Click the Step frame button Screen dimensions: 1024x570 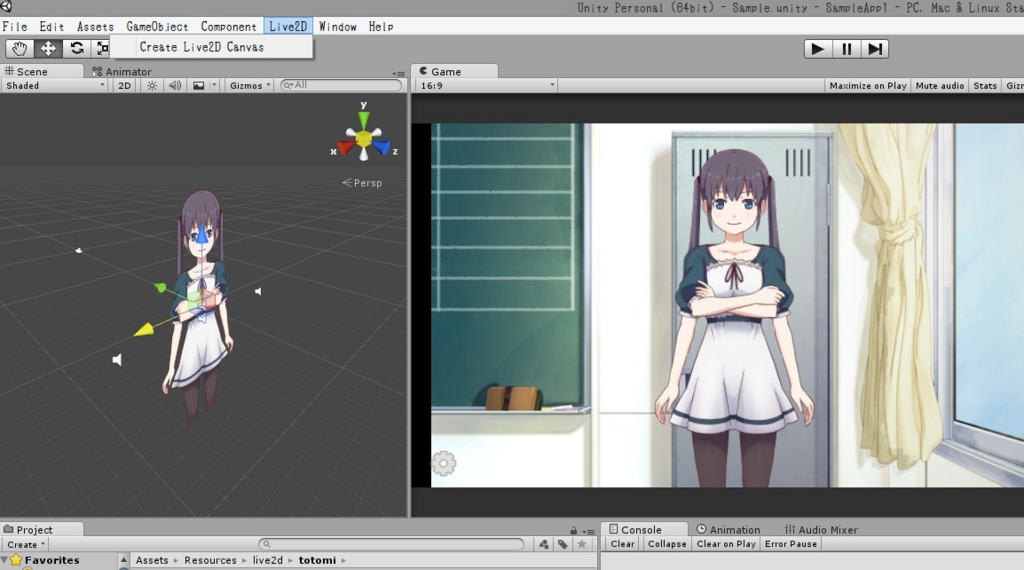pyautogui.click(x=874, y=49)
